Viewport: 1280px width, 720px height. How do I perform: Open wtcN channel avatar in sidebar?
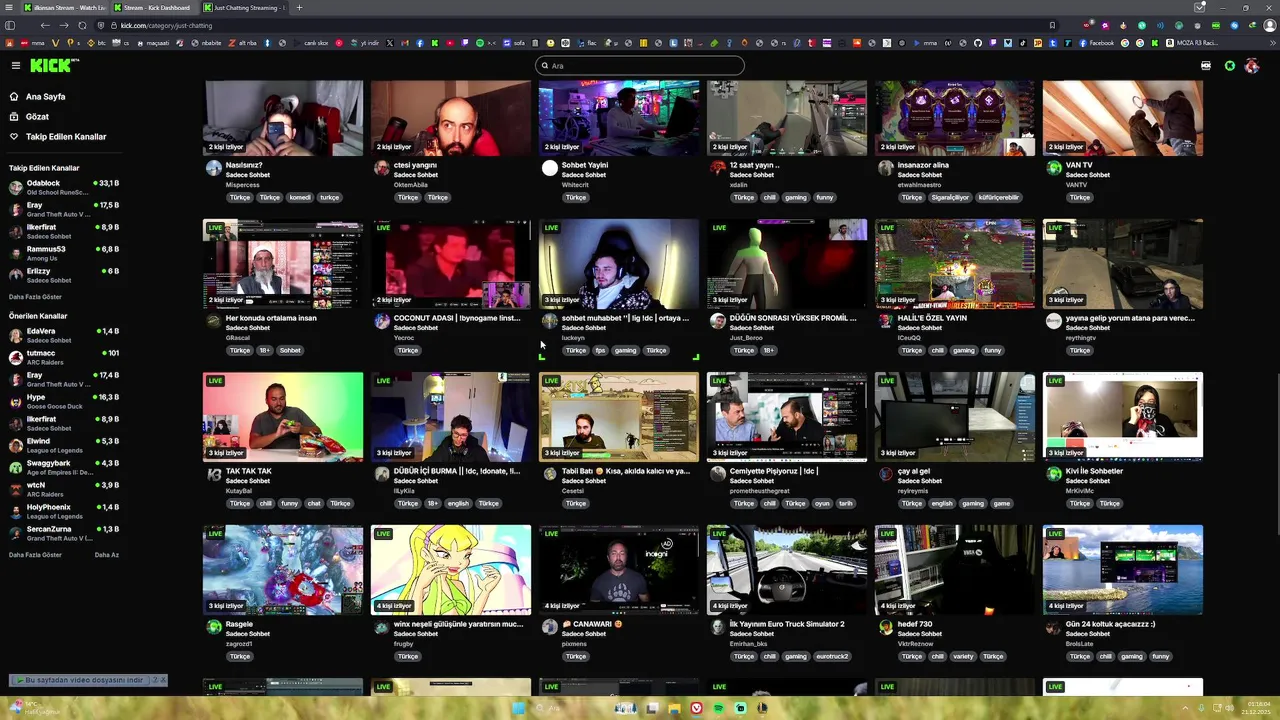point(16,489)
